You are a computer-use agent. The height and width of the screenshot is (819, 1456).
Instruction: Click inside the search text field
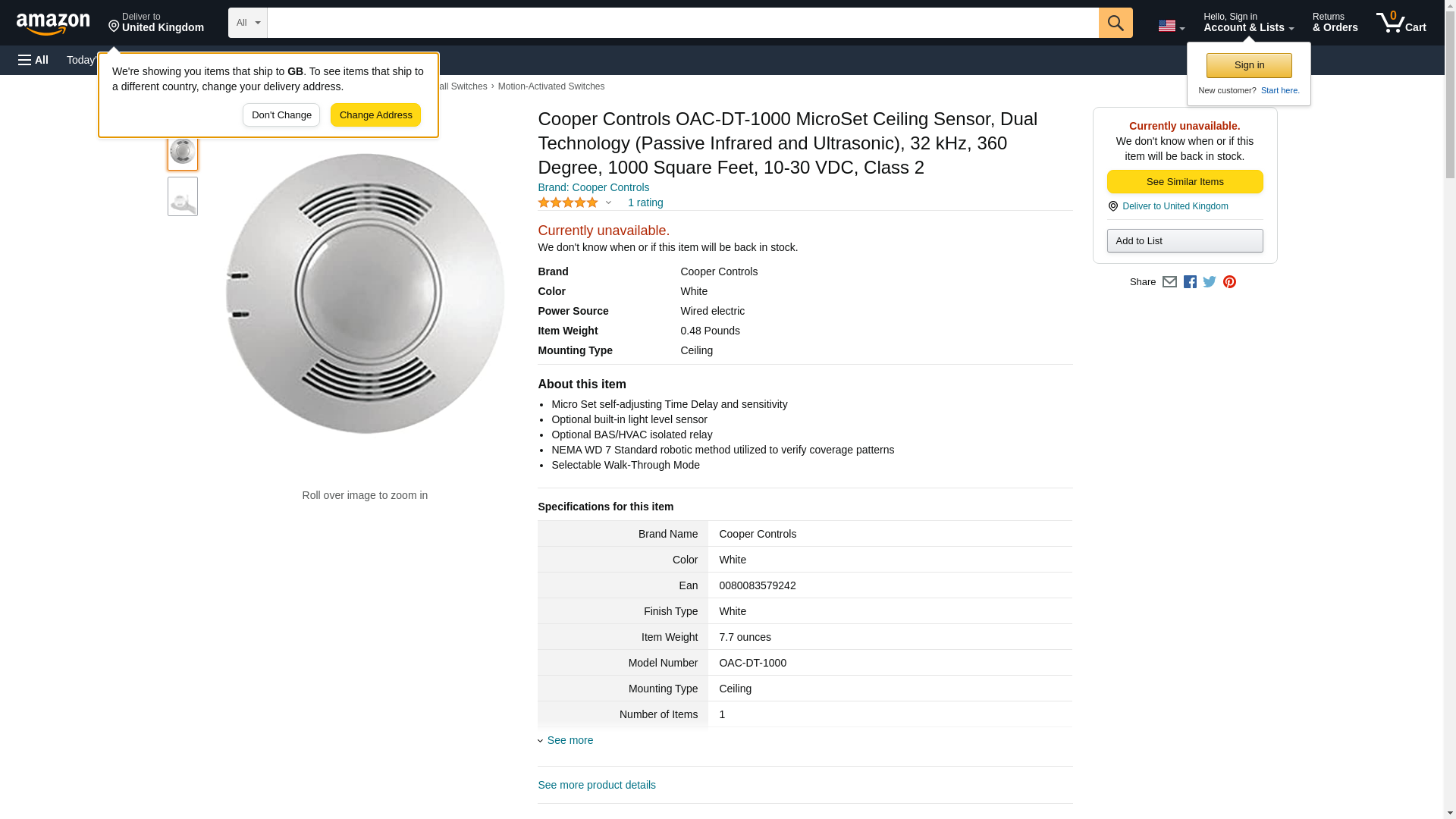[682, 23]
